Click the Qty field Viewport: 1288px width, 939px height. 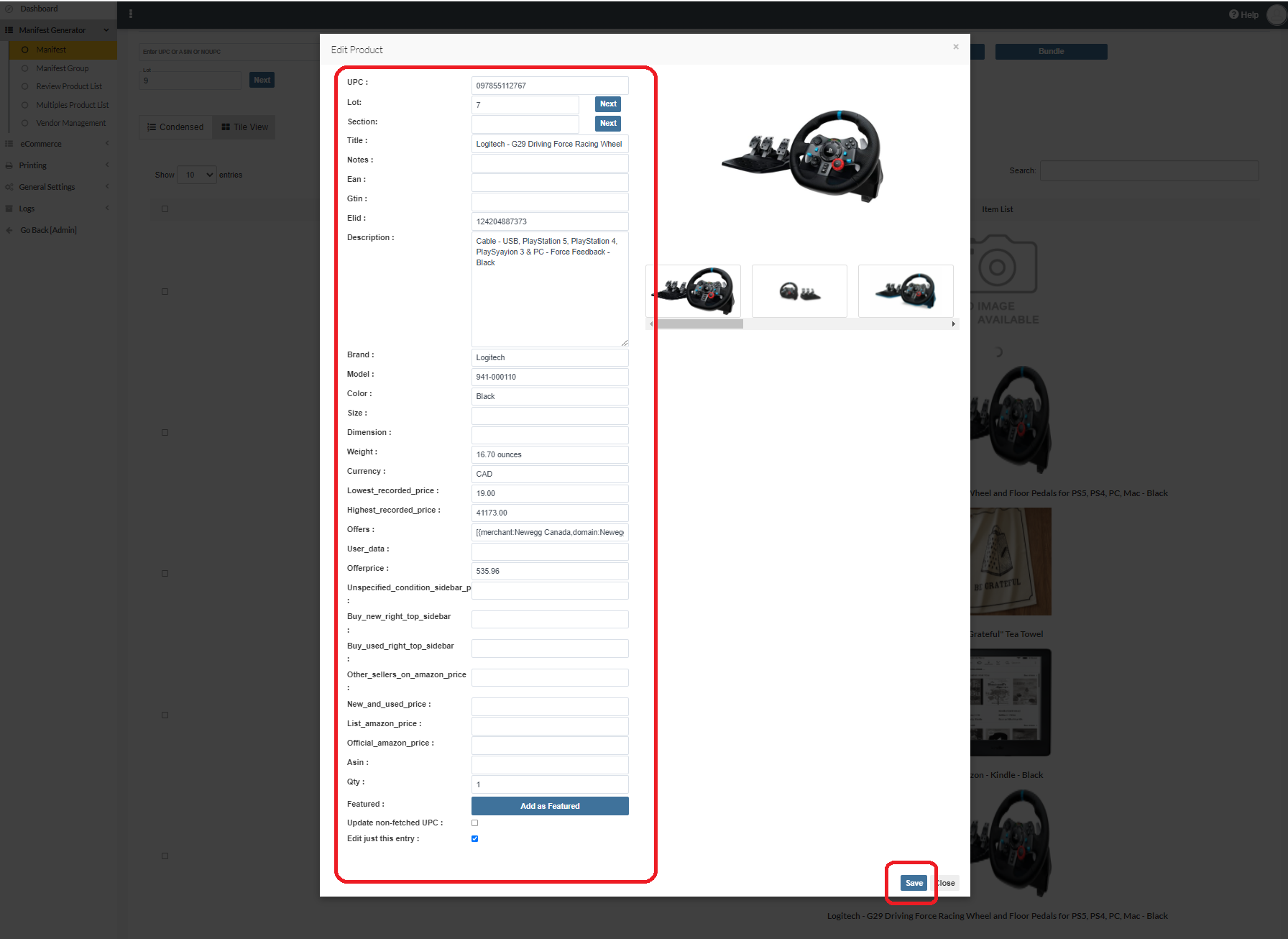coord(550,784)
